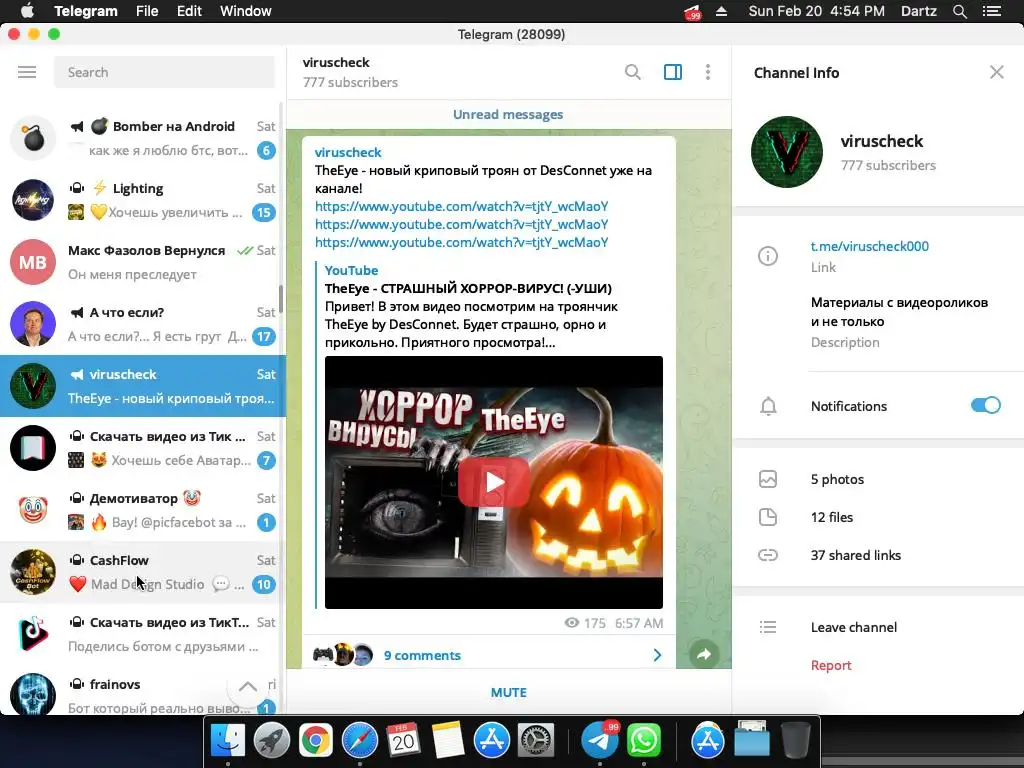The width and height of the screenshot is (1024, 768).
Task: Click the chat list scrollbar
Action: (281, 299)
